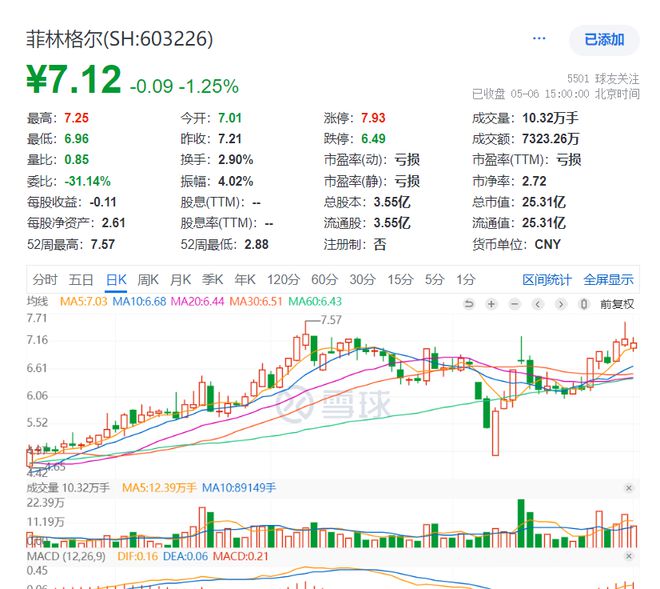The image size is (660, 589).
Task: Click the candlestick style icon beside 前复权
Action: tap(583, 304)
